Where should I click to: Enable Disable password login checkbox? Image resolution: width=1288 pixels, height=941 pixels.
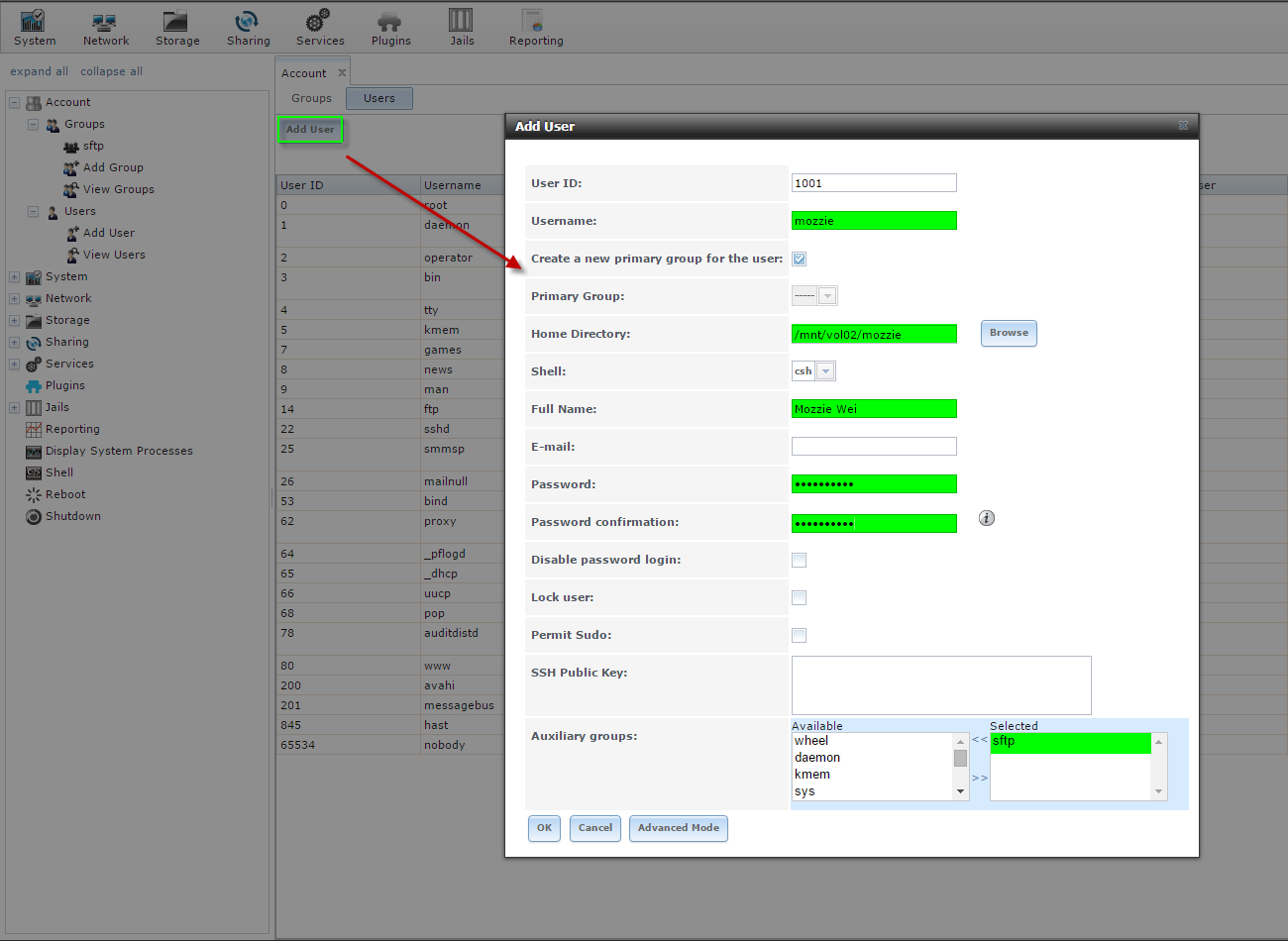coord(800,560)
